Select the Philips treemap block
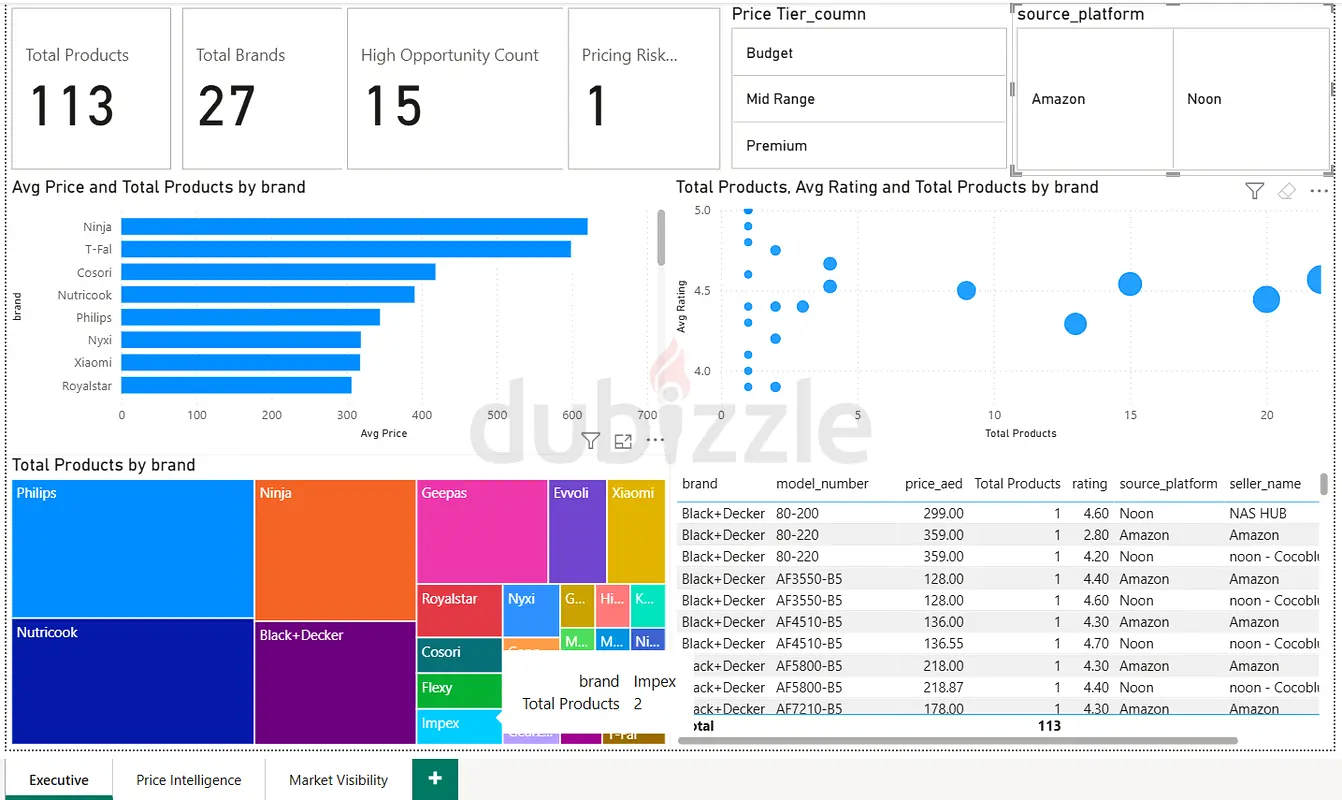Image resolution: width=1342 pixels, height=800 pixels. (133, 549)
